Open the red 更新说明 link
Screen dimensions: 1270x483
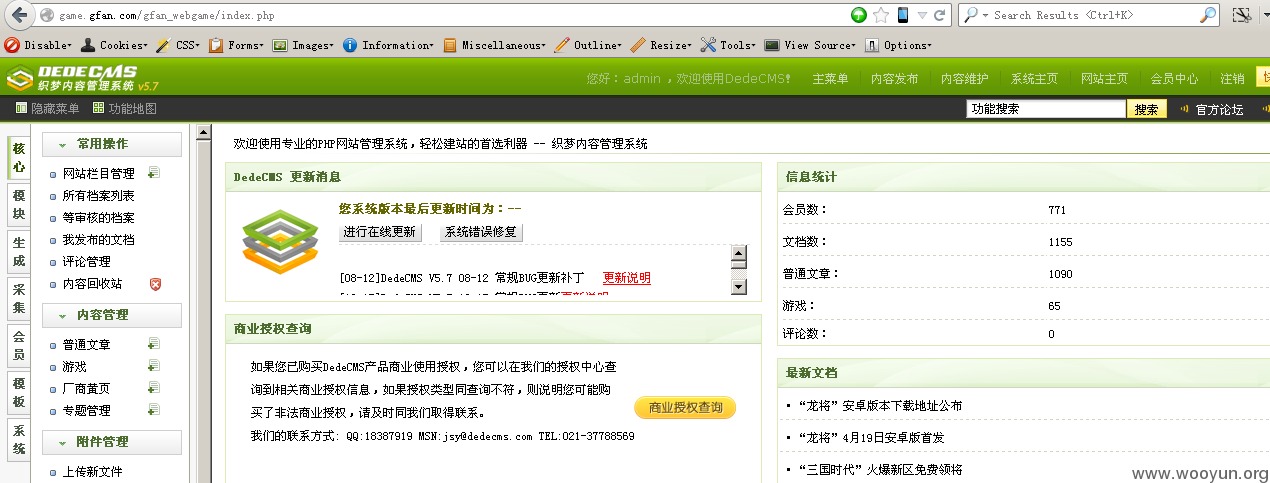tap(626, 278)
